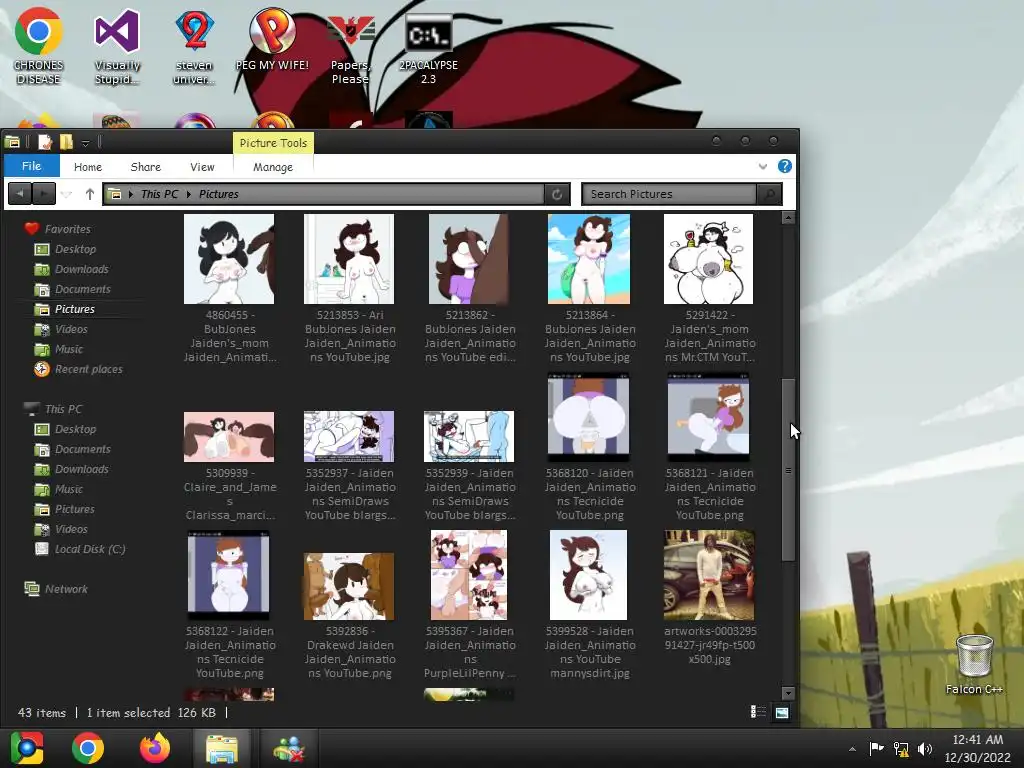
Task: Open Music under This PC
Action: (69, 489)
